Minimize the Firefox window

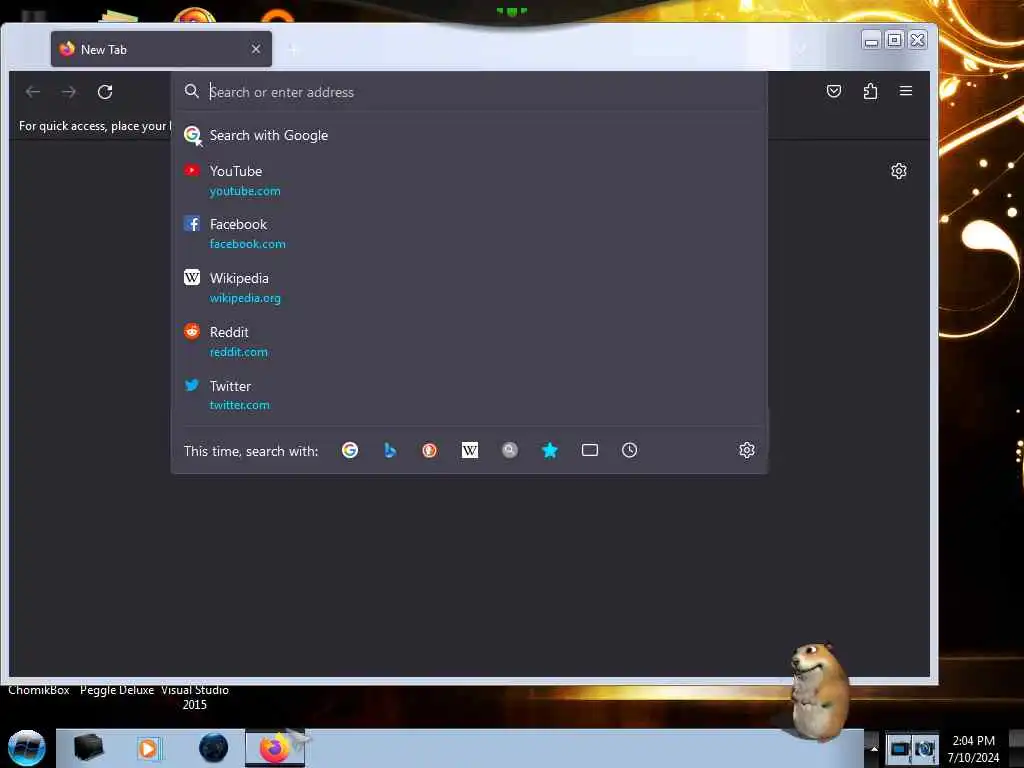(x=871, y=40)
